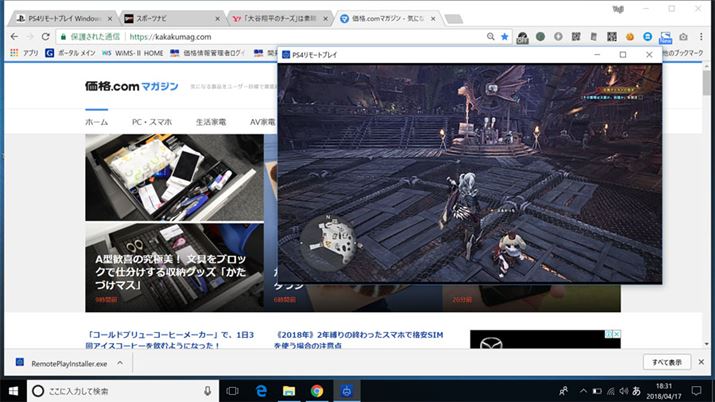Expand the RemotePlayInstaller.exe download options arrow
This screenshot has height=402, width=715.
(119, 362)
